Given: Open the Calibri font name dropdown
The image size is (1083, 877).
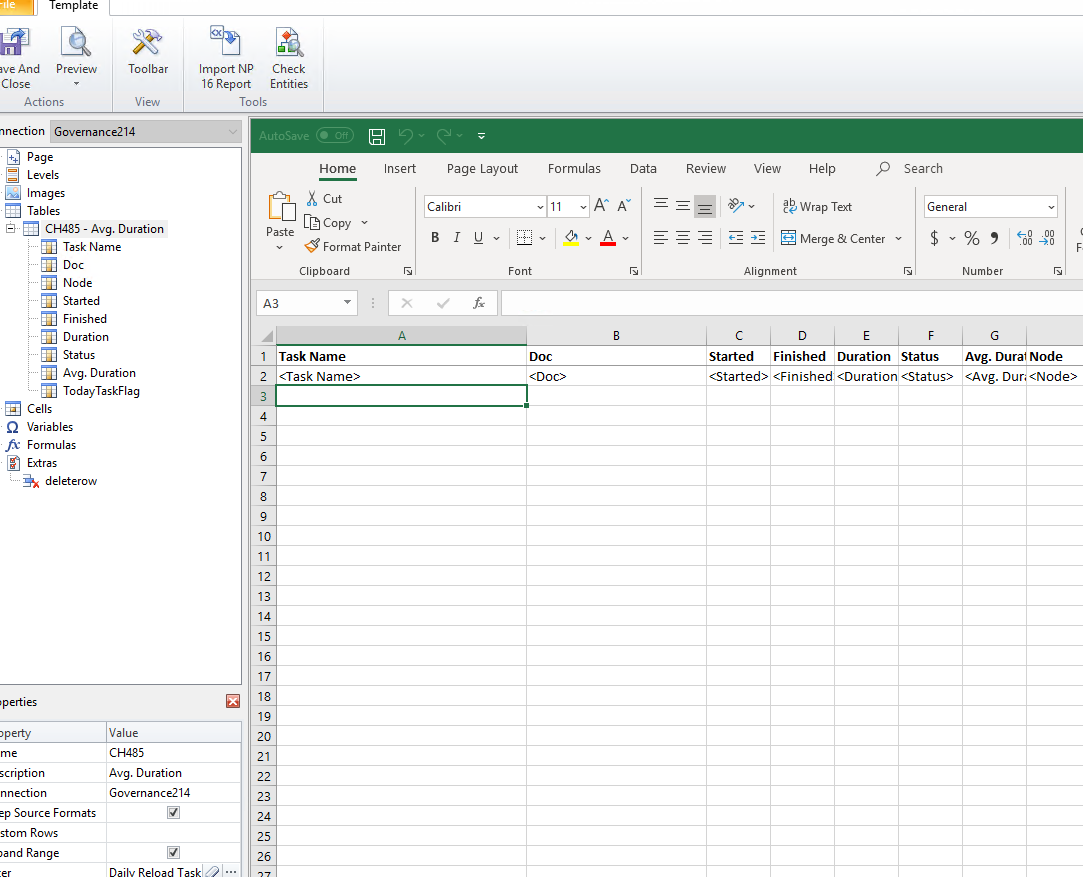Looking at the screenshot, I should click(540, 207).
